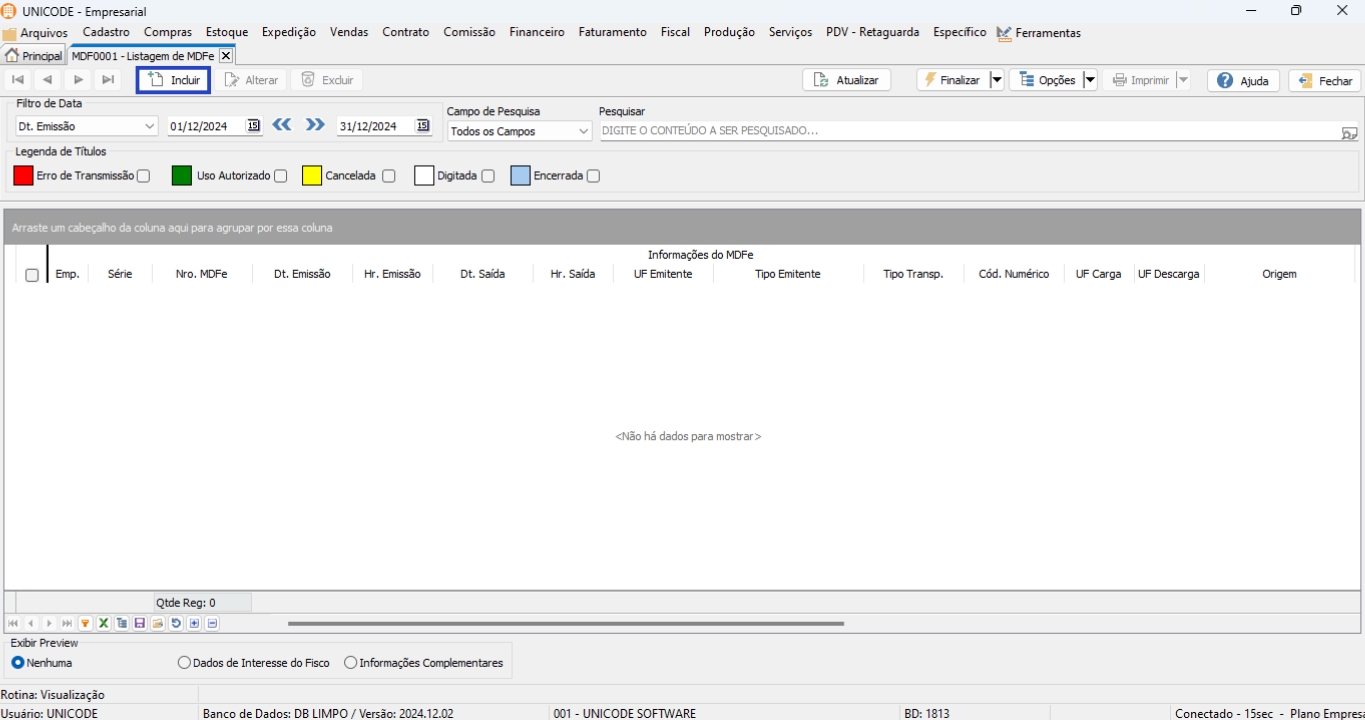
Task: Open calendar picker for start date 01/12/2024
Action: pos(253,126)
